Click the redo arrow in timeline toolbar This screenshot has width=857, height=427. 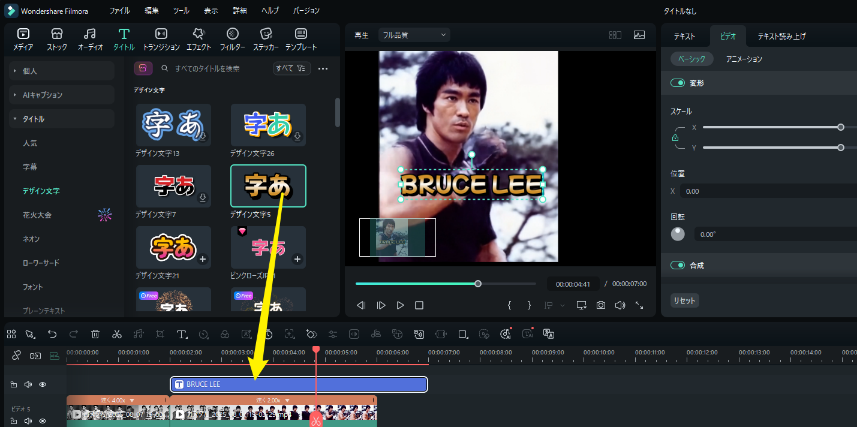74,334
